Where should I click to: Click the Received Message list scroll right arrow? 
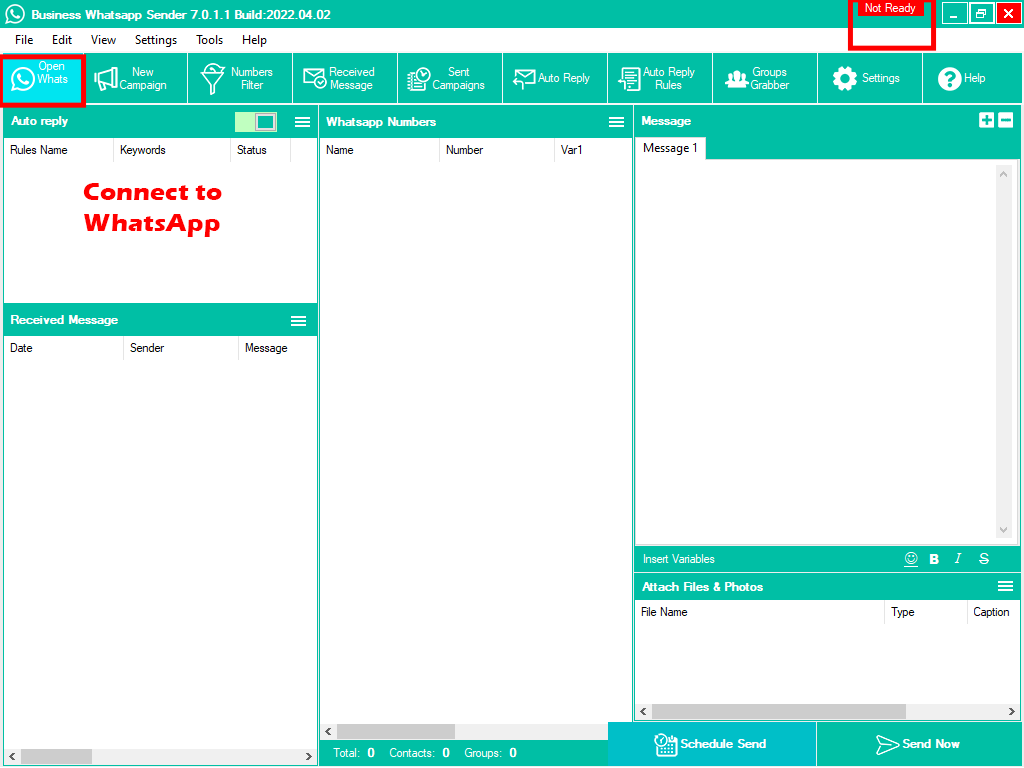(x=309, y=756)
